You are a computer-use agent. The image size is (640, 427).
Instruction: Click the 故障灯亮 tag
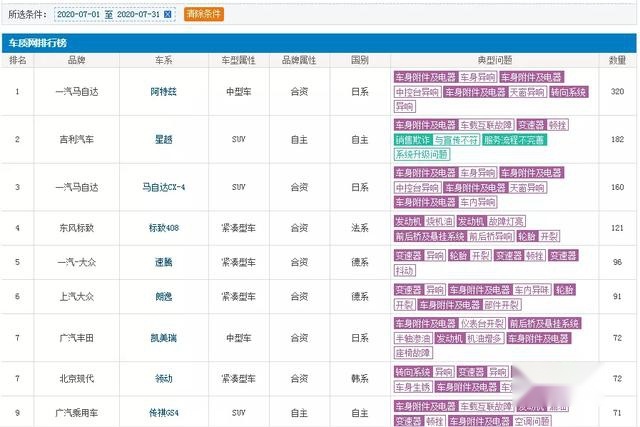click(x=506, y=222)
